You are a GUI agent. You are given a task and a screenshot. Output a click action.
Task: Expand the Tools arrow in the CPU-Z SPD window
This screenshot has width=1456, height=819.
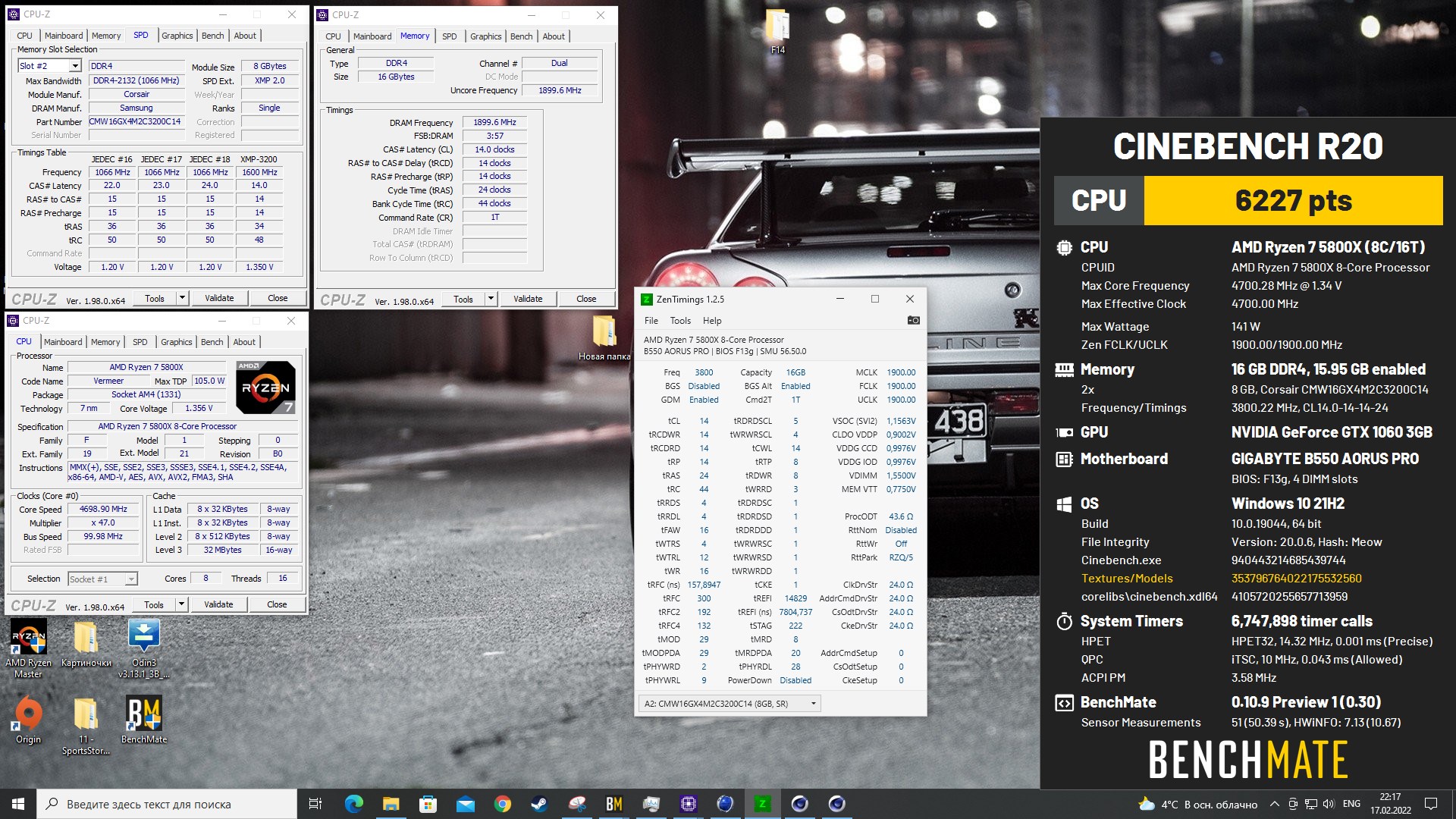182,298
